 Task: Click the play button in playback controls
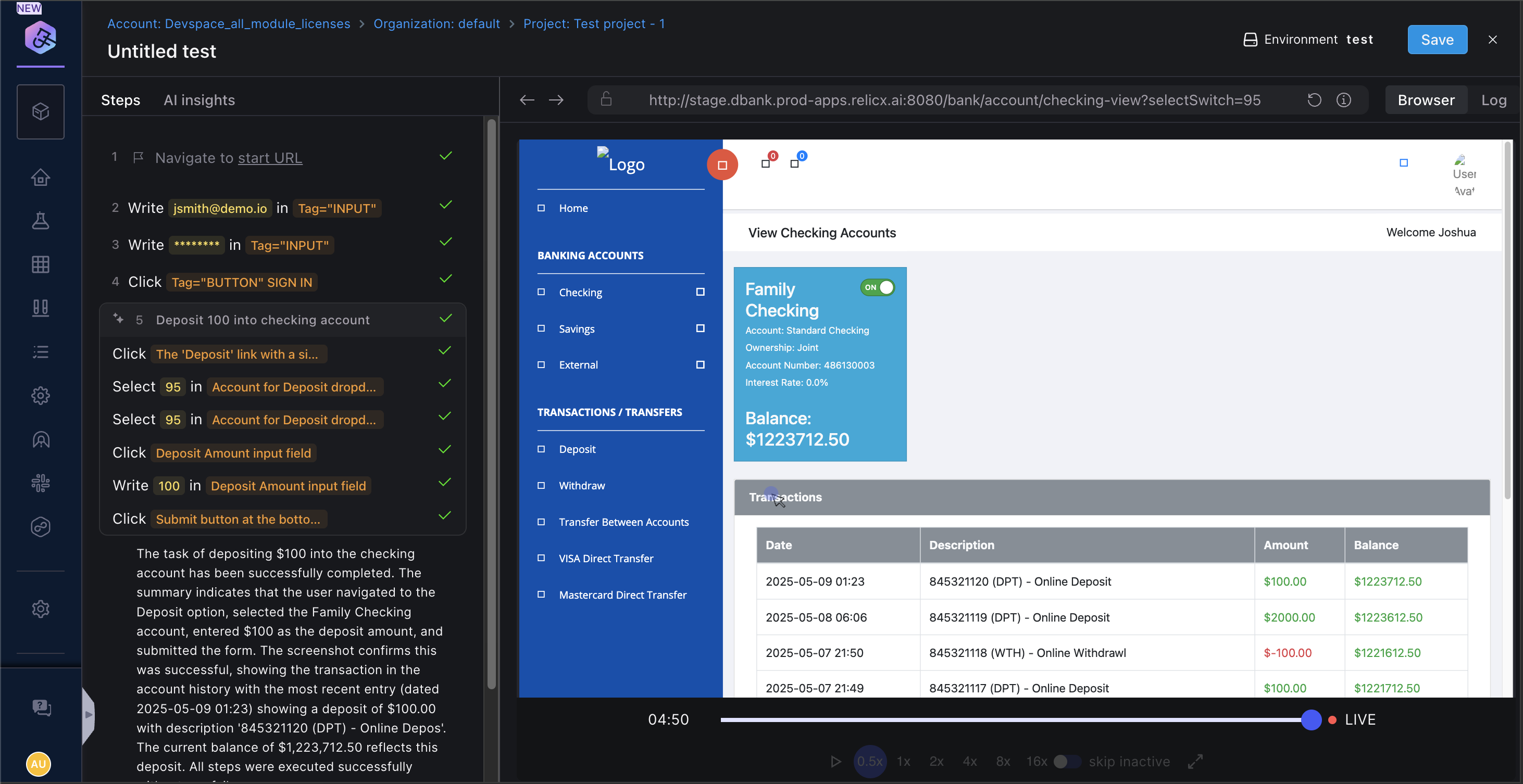[x=835, y=761]
